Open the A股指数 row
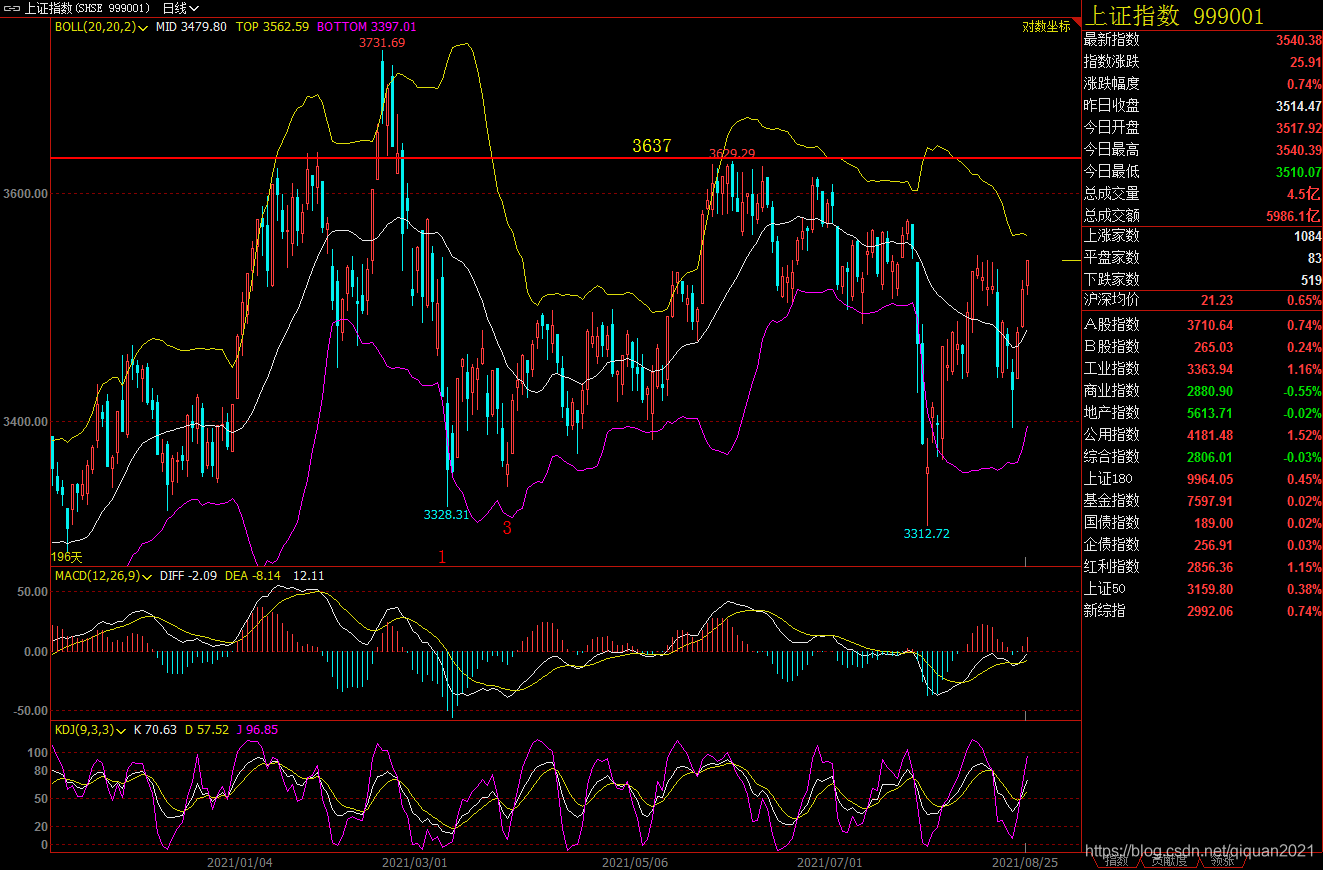The height and width of the screenshot is (870, 1323). point(1203,325)
